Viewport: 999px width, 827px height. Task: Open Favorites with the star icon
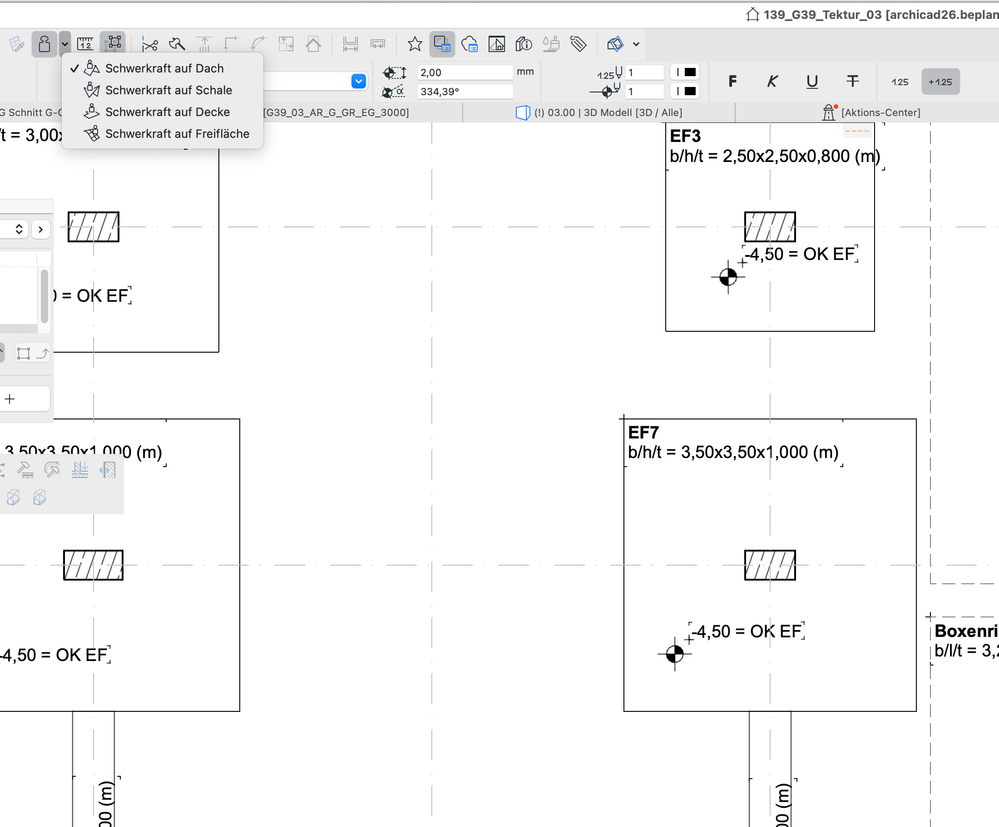pos(415,44)
